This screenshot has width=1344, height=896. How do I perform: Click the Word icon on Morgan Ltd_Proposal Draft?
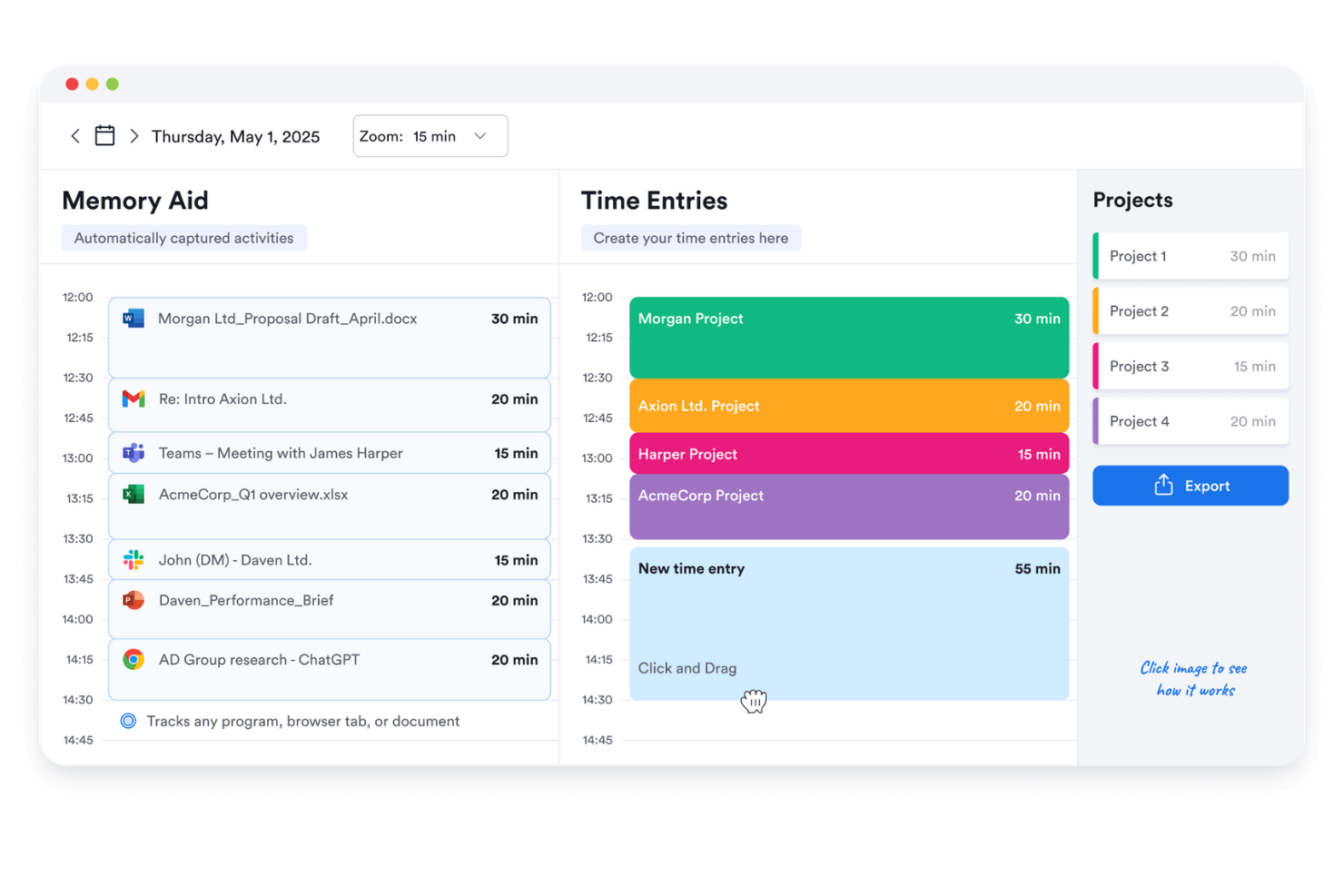[133, 318]
